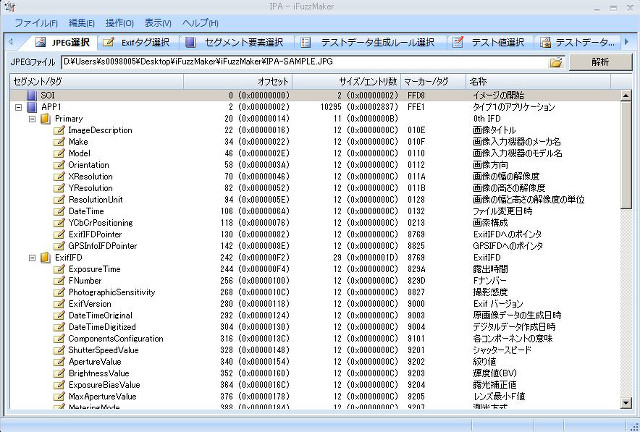640x432 pixels.
Task: Click the iFuzzMaker application icon in title bar
Action: point(9,7)
